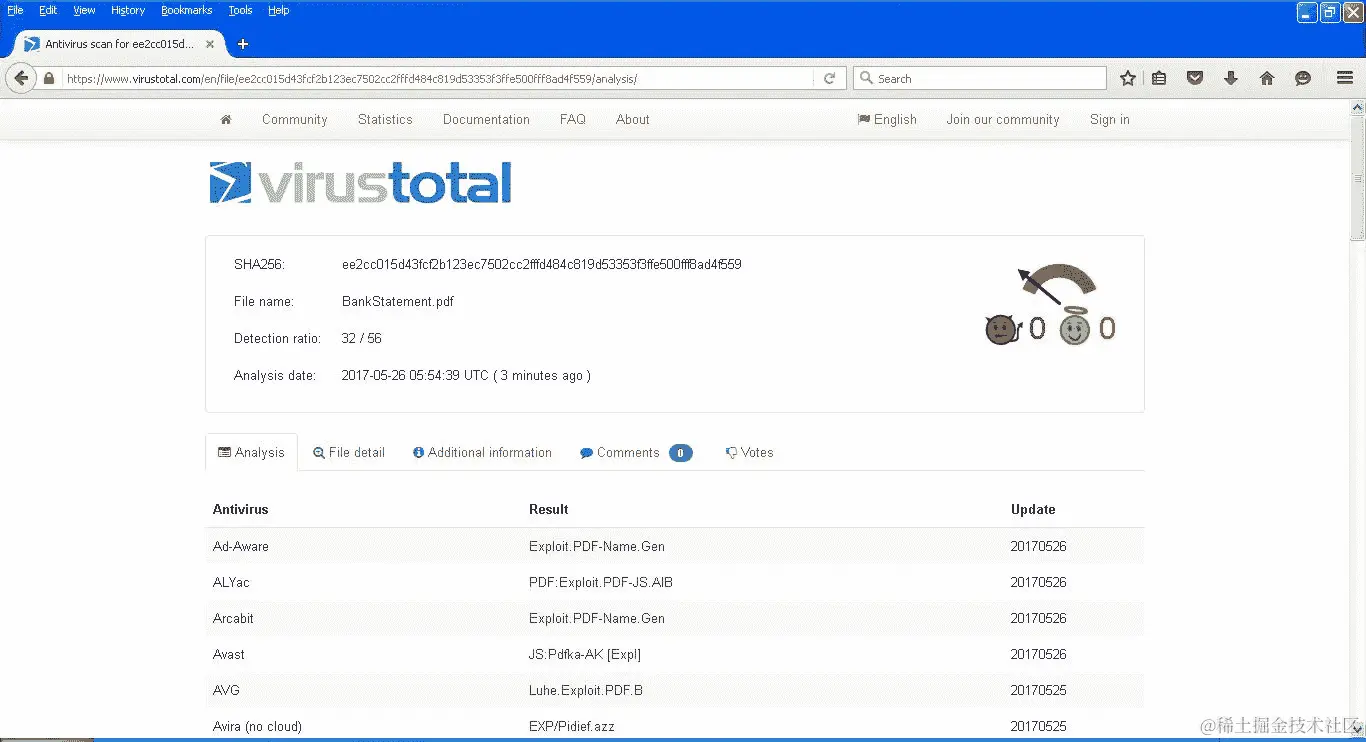This screenshot has height=742, width=1366.
Task: Open the Votes tab
Action: click(749, 452)
